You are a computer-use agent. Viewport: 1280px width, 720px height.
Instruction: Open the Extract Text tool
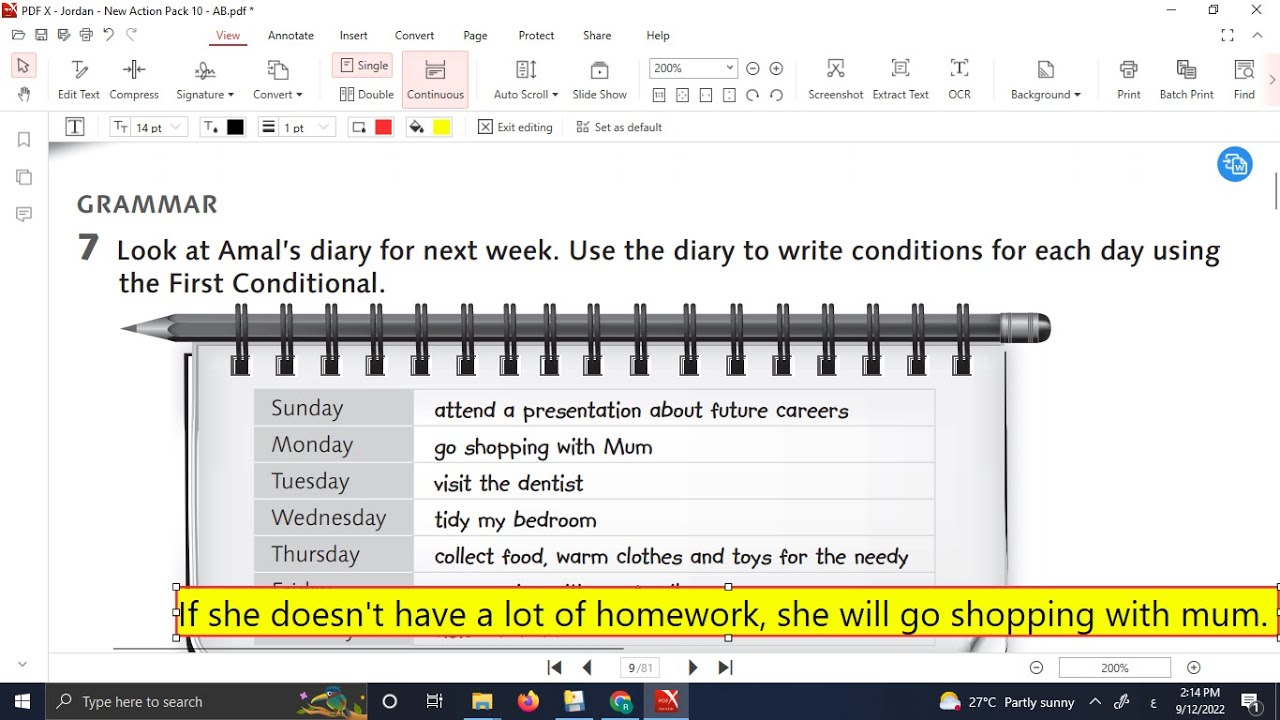(x=900, y=80)
